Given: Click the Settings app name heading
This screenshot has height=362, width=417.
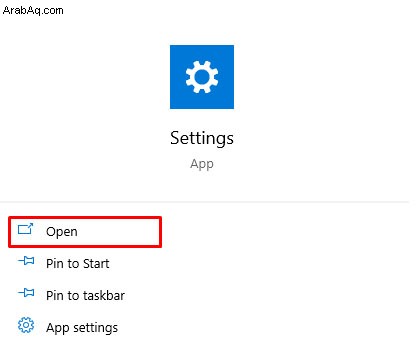Looking at the screenshot, I should tap(202, 138).
